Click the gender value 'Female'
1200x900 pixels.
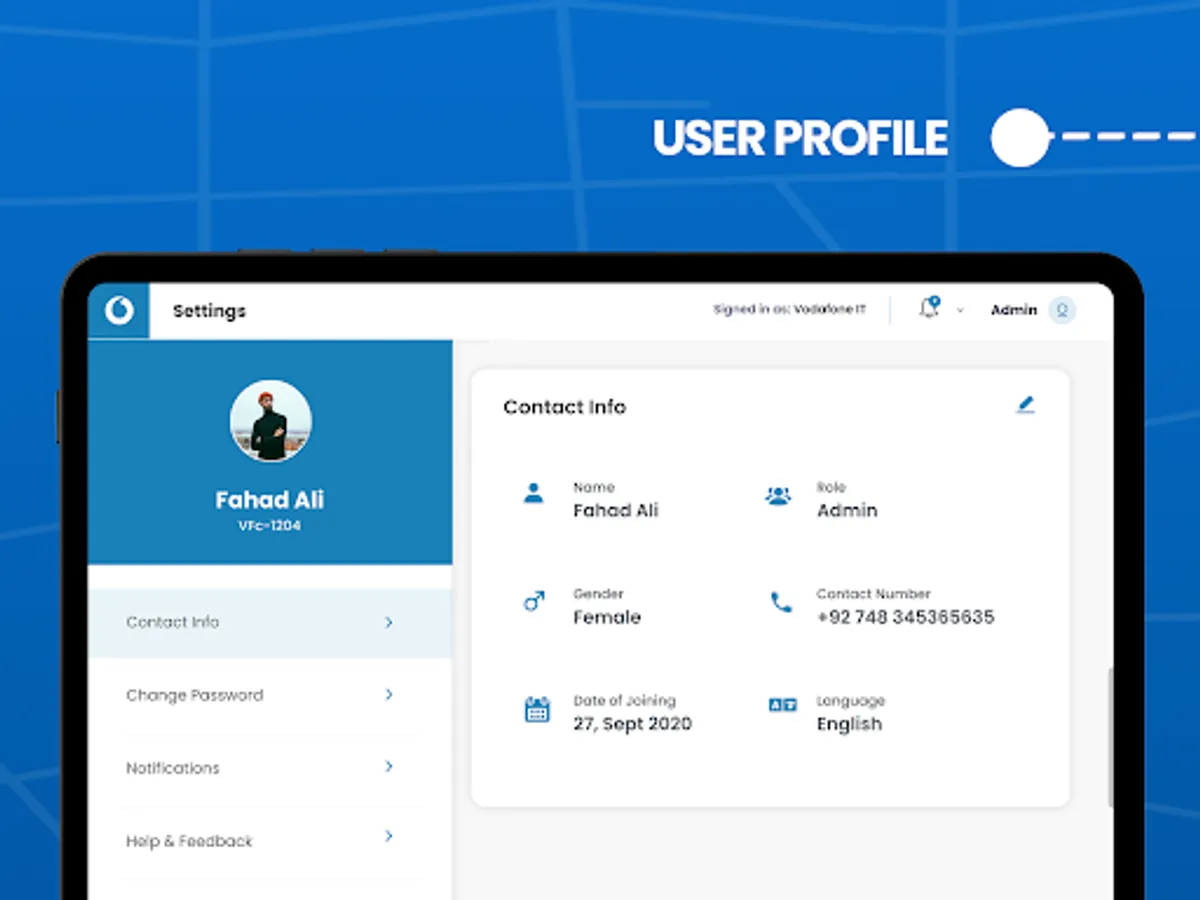[x=607, y=617]
